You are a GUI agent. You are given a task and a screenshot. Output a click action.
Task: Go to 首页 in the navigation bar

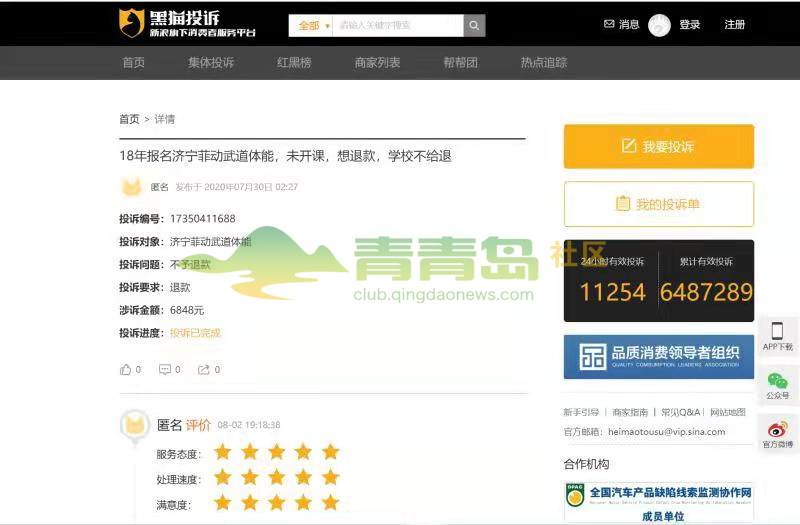click(x=133, y=62)
